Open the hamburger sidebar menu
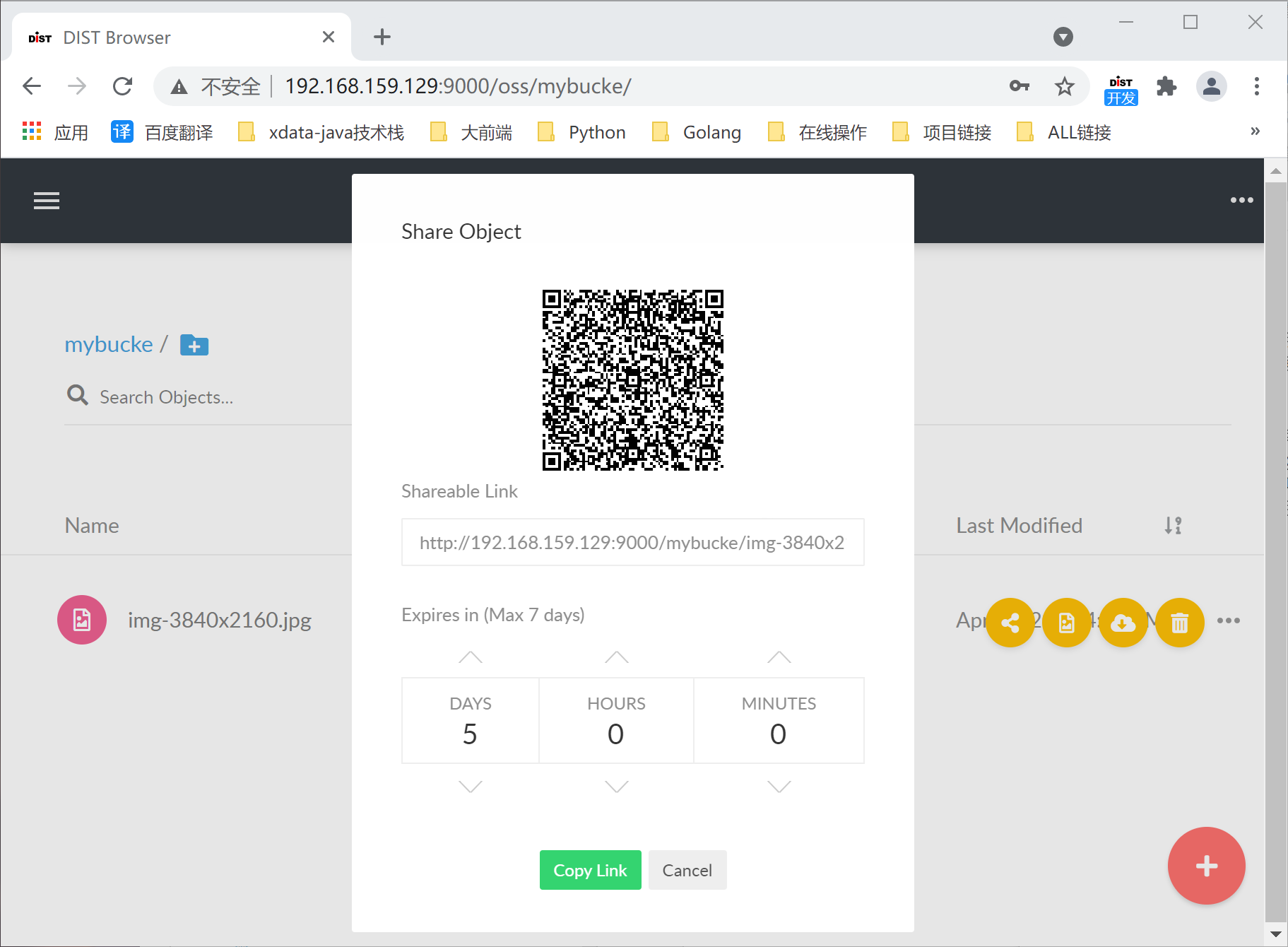 pyautogui.click(x=47, y=201)
